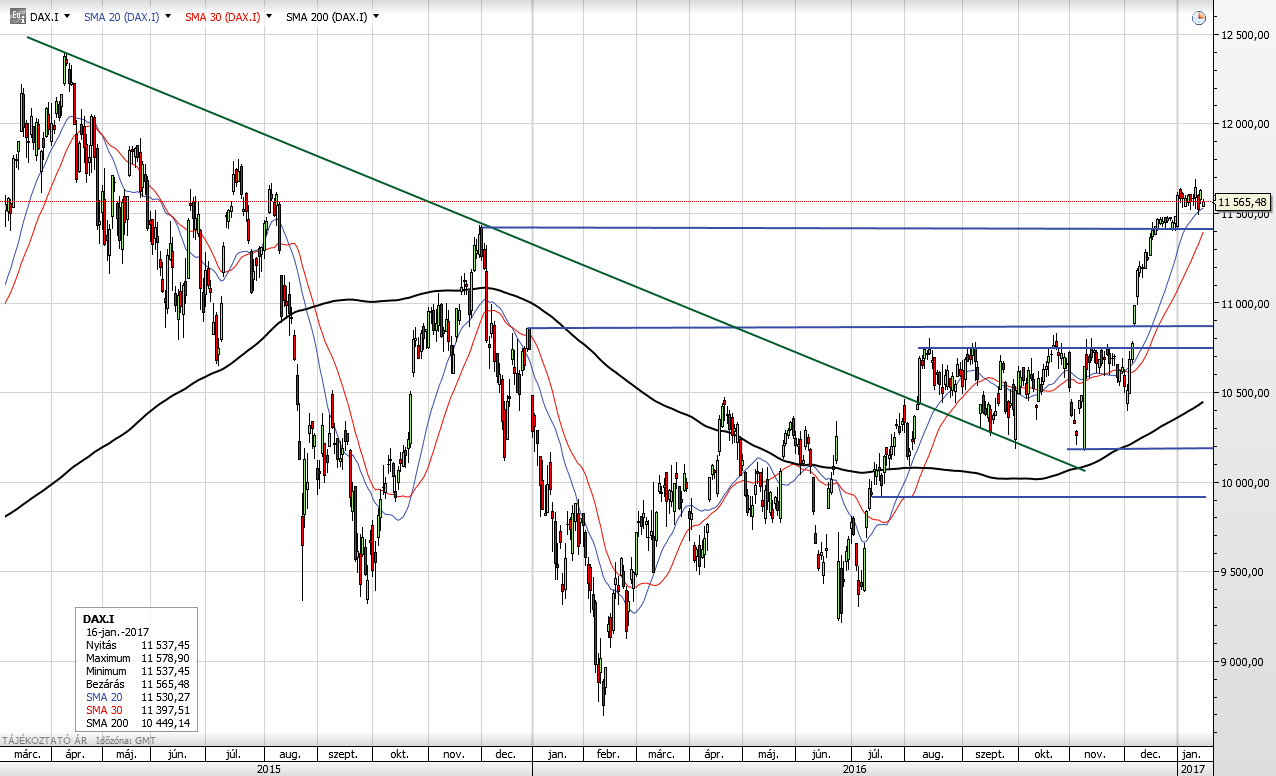
Task: Click the date 16-jan.-2017 in info box
Action: click(x=117, y=632)
